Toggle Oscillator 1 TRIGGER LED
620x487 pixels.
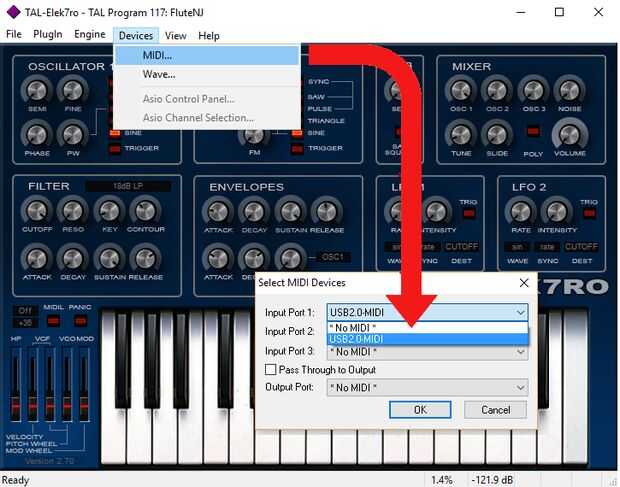coord(115,149)
